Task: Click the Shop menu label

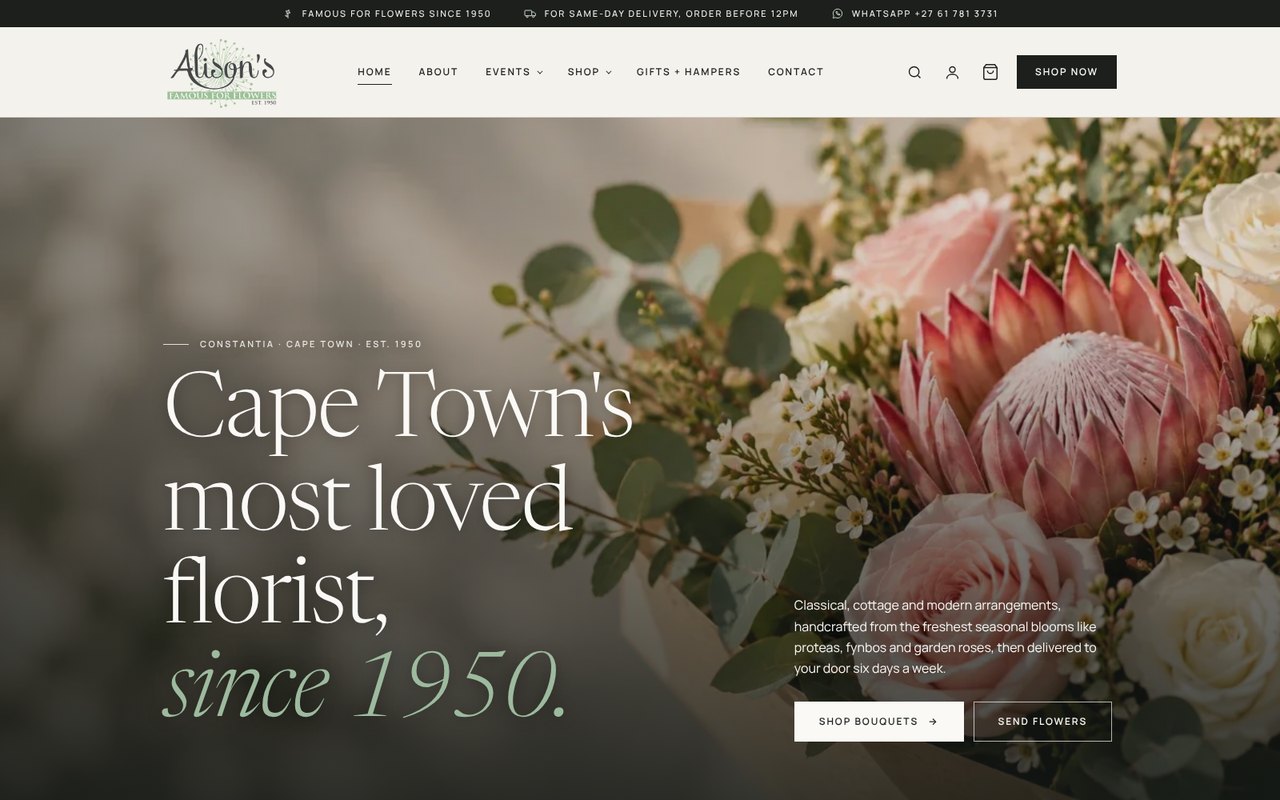Action: (x=583, y=72)
